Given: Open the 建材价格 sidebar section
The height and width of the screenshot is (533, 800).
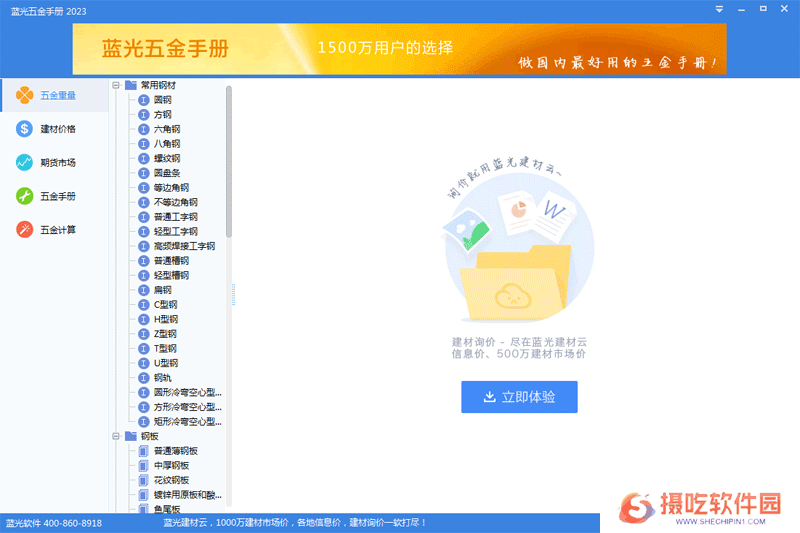Looking at the screenshot, I should tap(55, 129).
